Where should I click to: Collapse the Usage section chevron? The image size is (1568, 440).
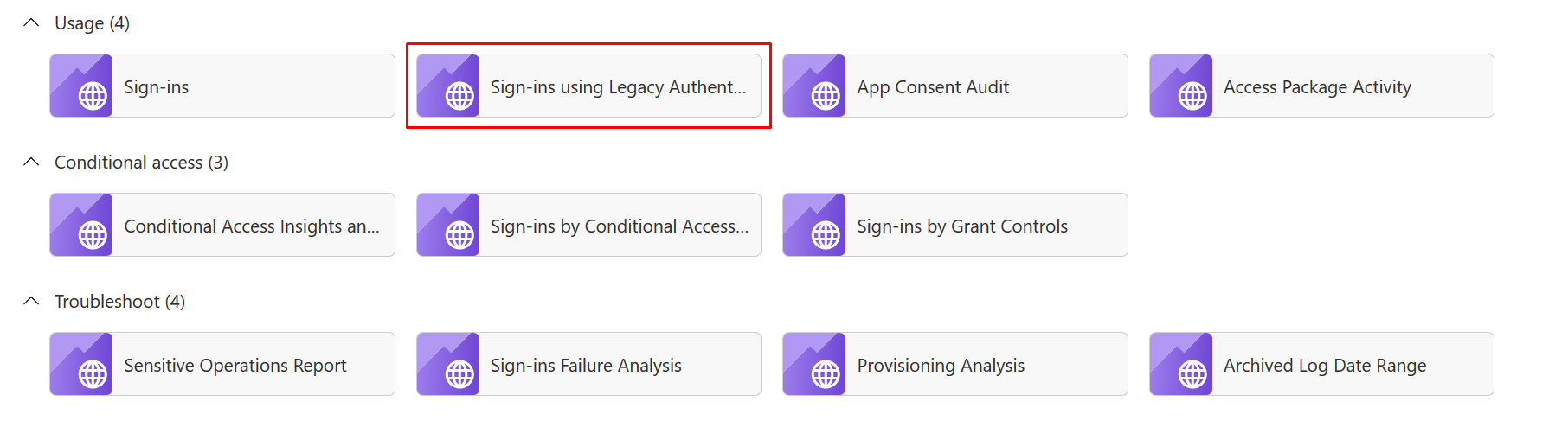coord(31,22)
